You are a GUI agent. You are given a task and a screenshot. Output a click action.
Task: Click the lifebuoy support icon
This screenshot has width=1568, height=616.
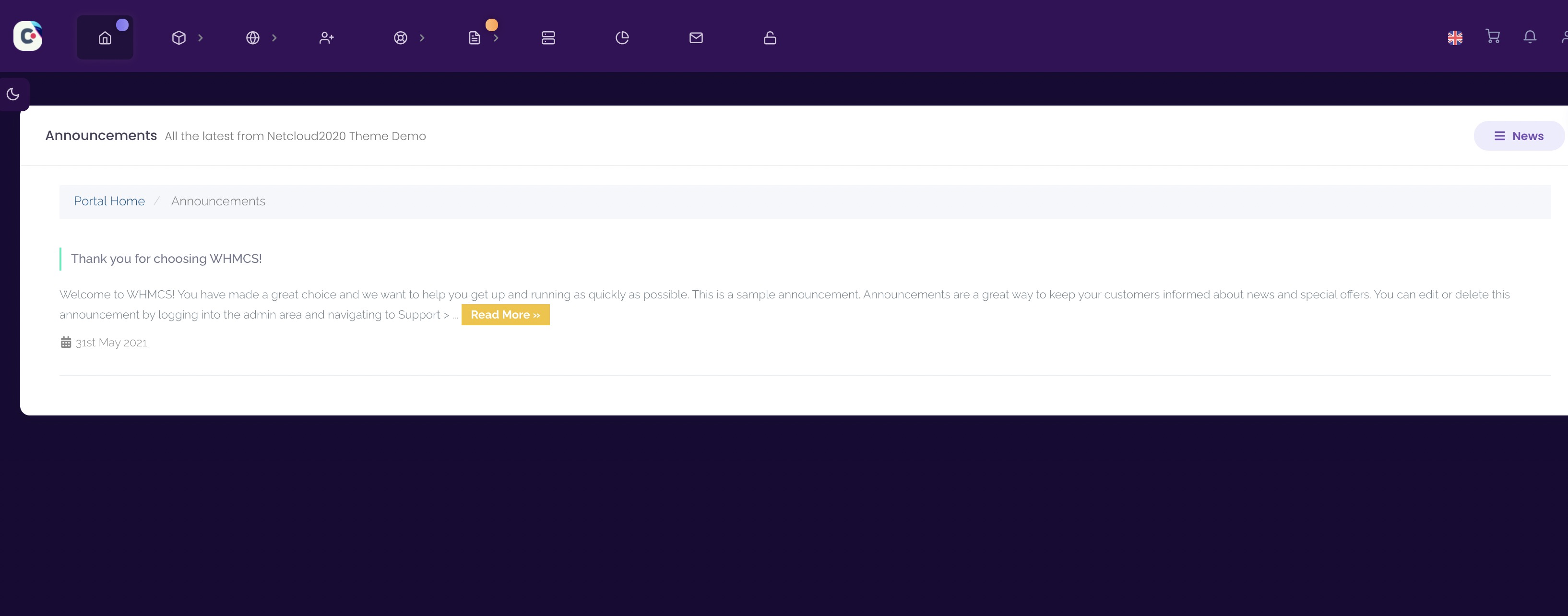click(401, 38)
